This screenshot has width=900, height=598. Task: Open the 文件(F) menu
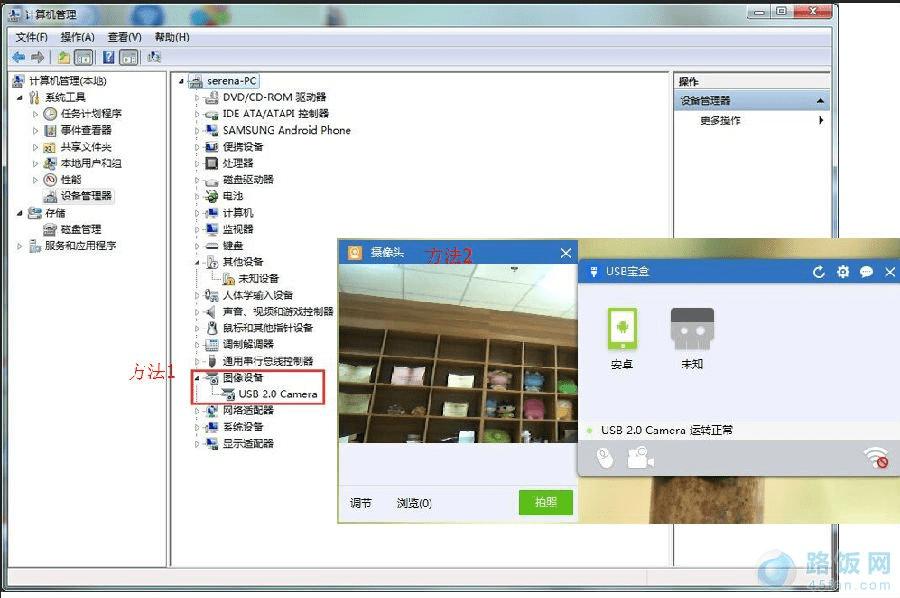click(x=31, y=37)
